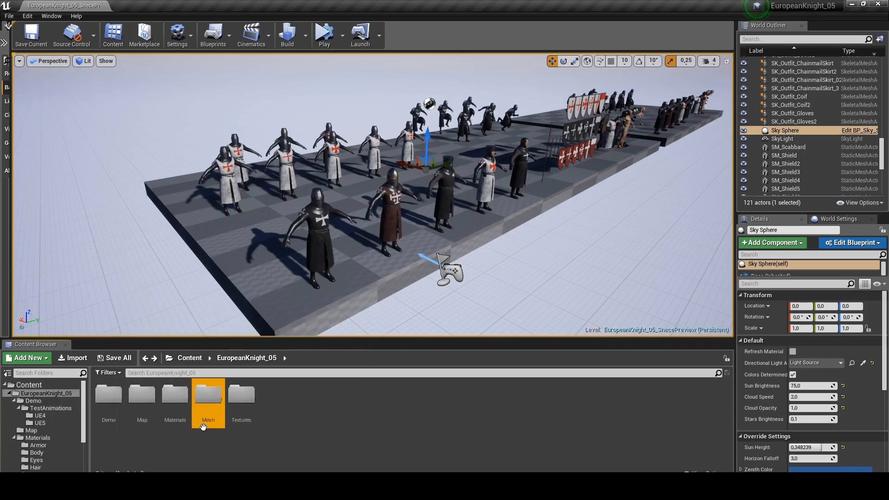Start the level with the Play icon

324,35
